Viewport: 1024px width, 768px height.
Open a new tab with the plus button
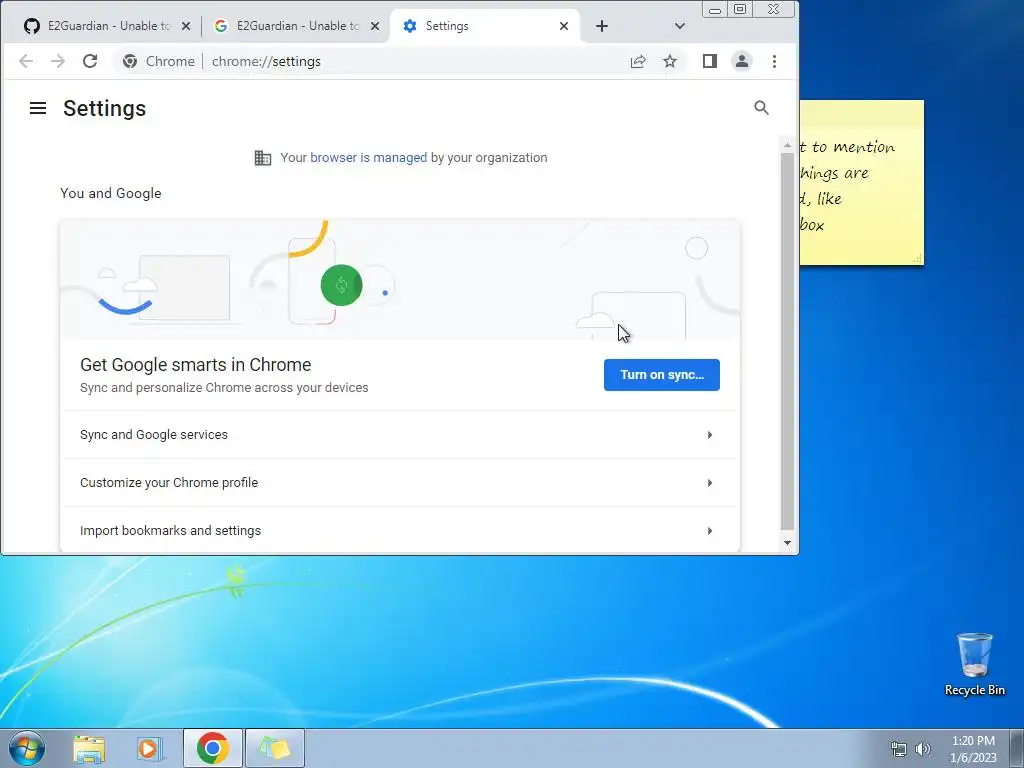[x=602, y=26]
